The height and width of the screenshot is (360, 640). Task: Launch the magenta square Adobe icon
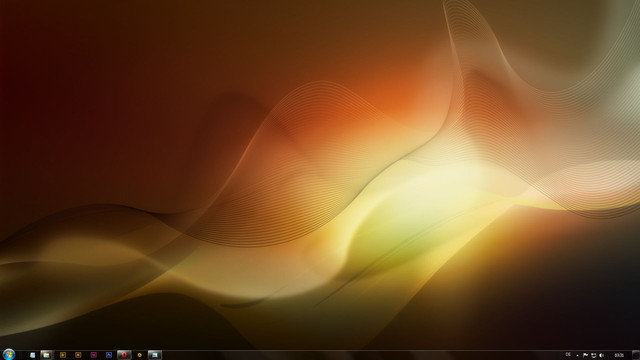pyautogui.click(x=93, y=355)
